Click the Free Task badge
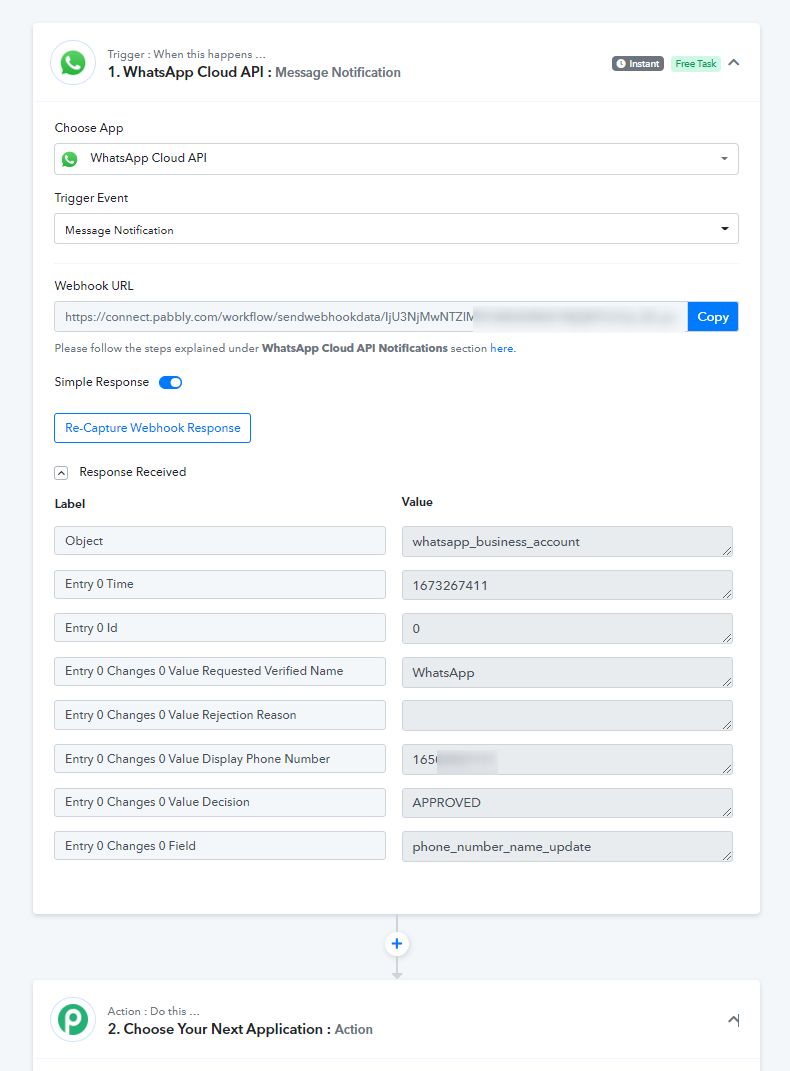The width and height of the screenshot is (790, 1071). [x=696, y=64]
